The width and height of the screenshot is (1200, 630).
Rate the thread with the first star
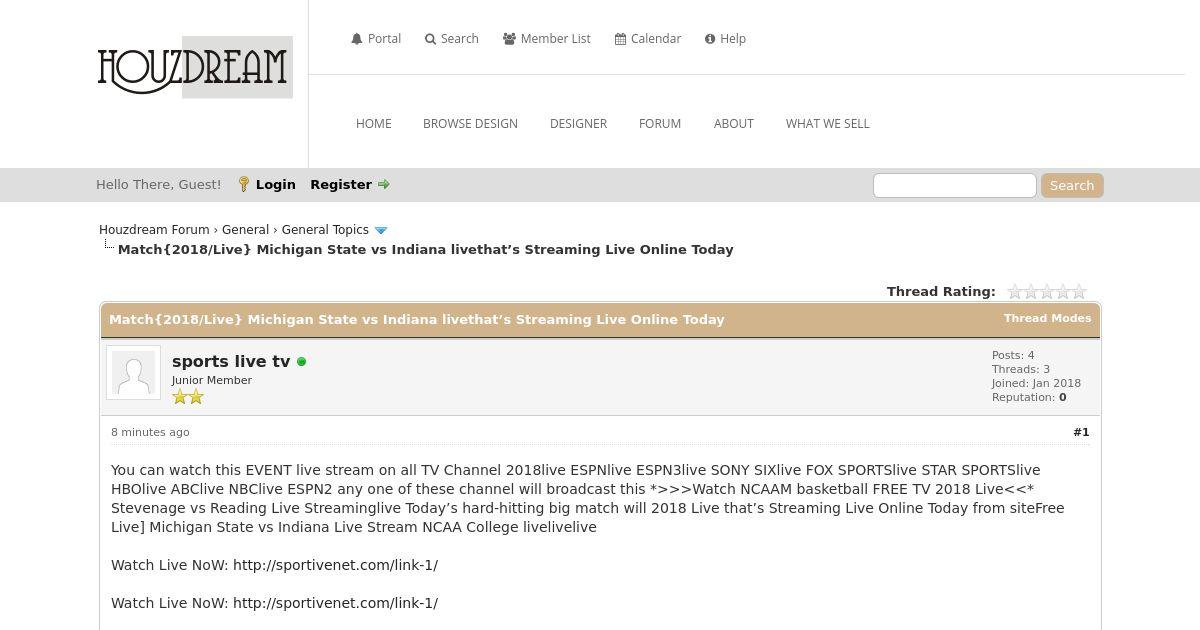point(1015,292)
